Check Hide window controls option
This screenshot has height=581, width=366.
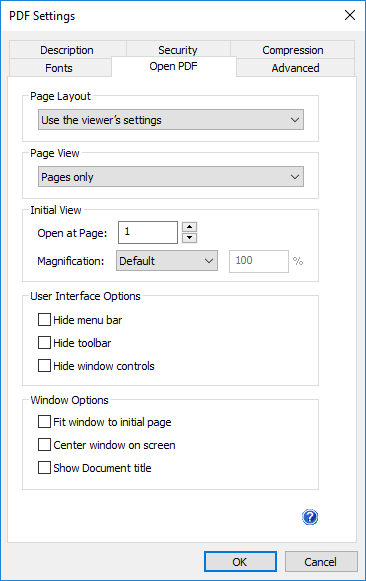point(44,365)
